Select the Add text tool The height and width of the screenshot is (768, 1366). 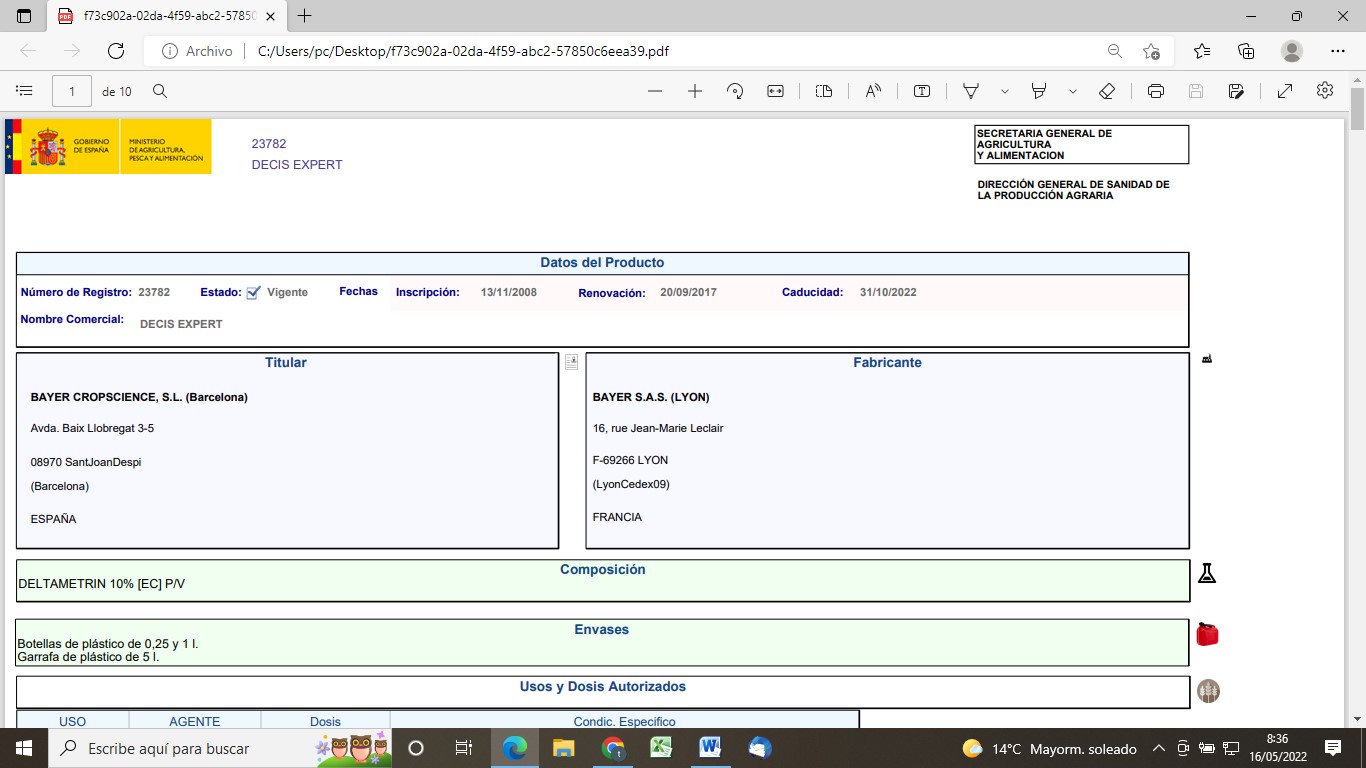tap(922, 91)
